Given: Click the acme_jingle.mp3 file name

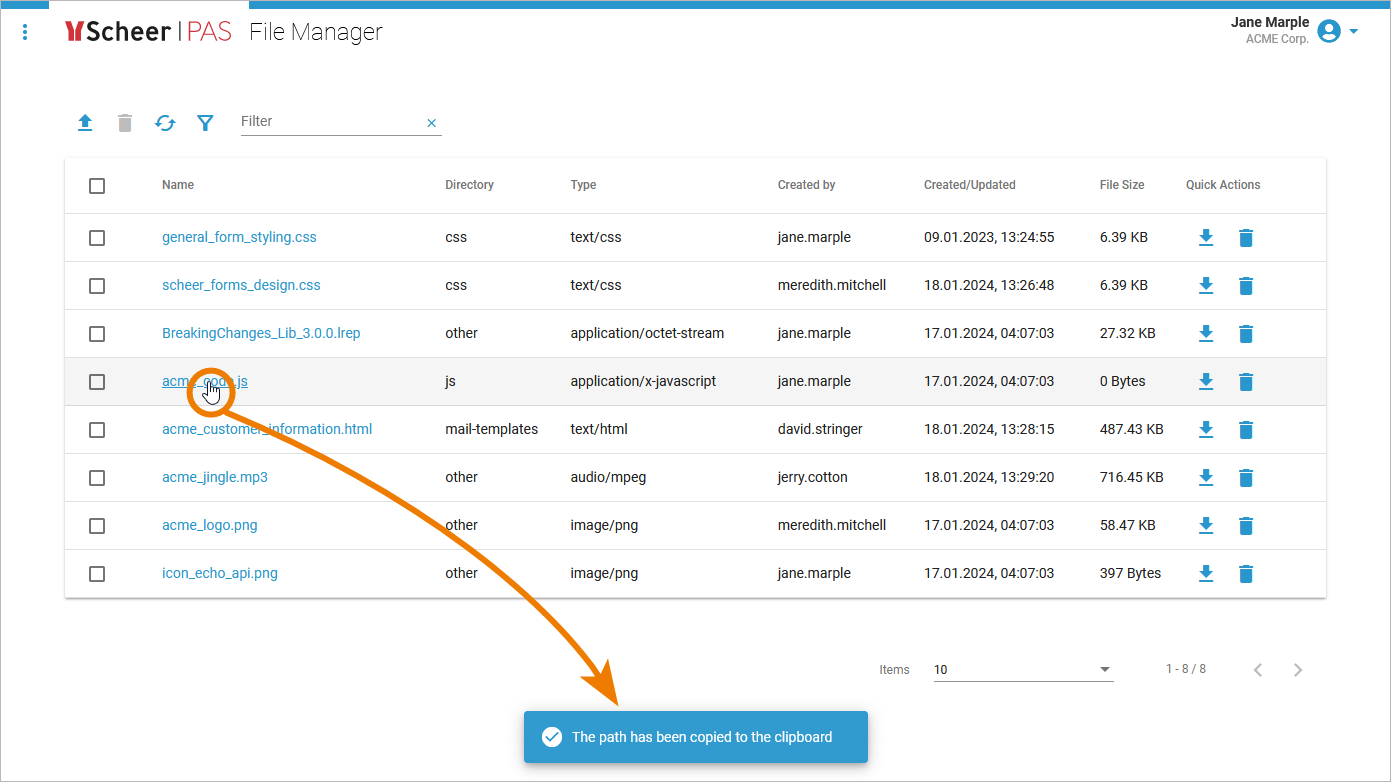Looking at the screenshot, I should [x=215, y=477].
